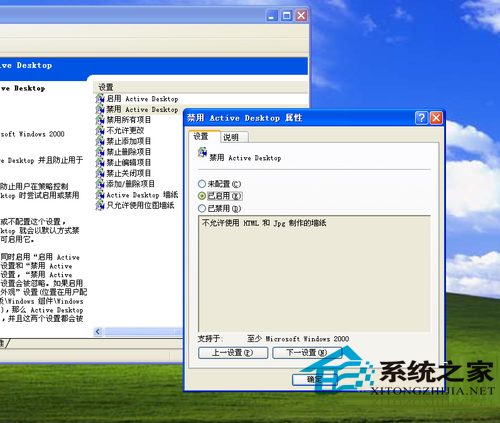
Task: Select the 添加/删除项目 text row
Action: pyautogui.click(x=130, y=184)
